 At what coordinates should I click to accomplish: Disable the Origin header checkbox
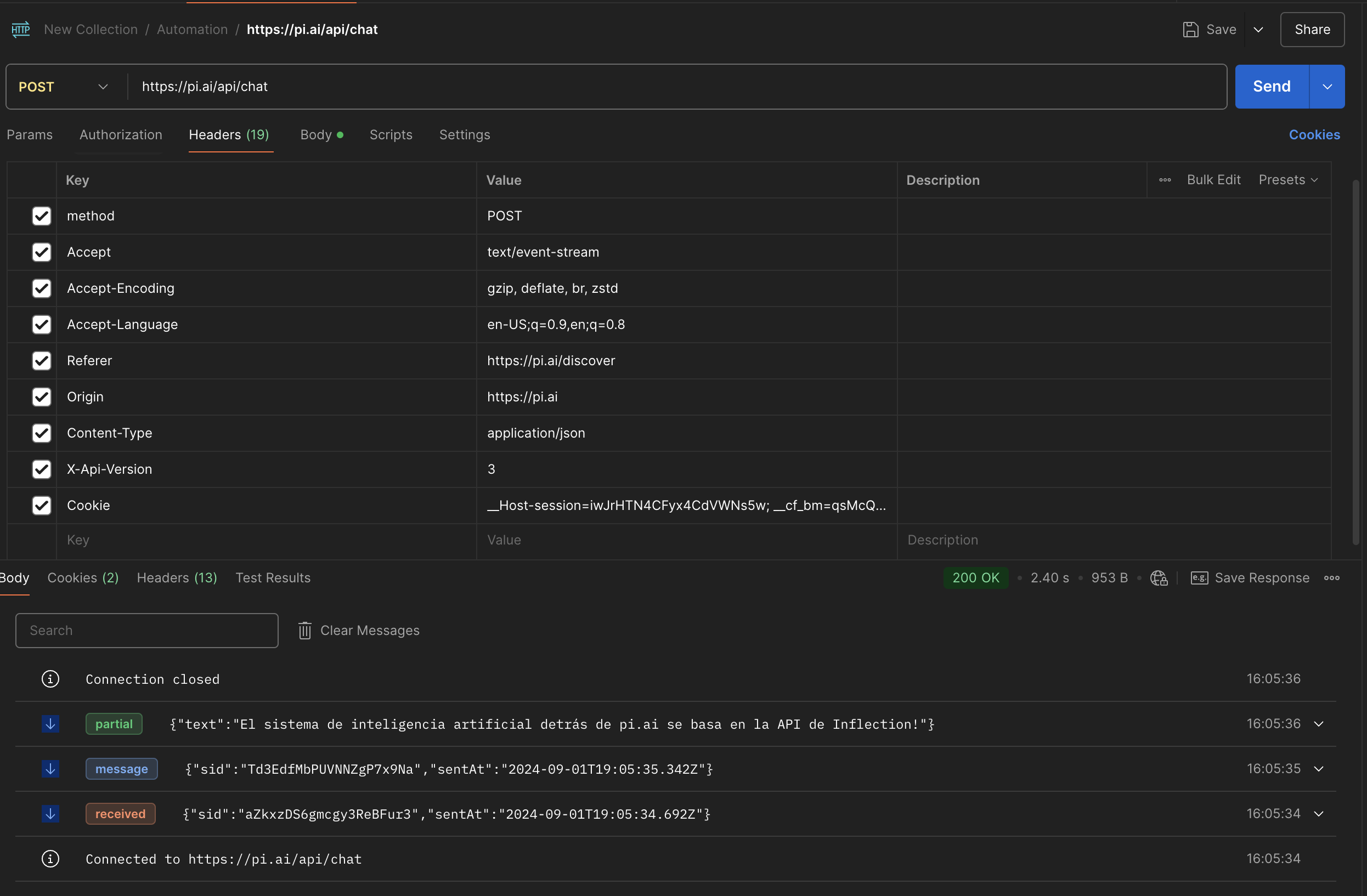(x=41, y=396)
